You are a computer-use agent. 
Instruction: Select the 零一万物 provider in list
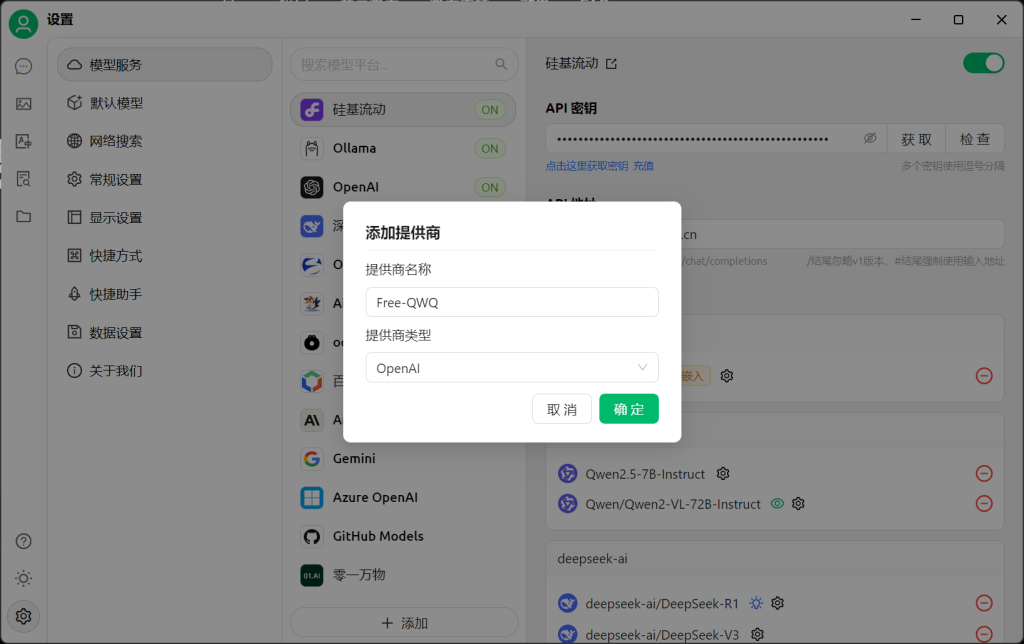coord(403,575)
